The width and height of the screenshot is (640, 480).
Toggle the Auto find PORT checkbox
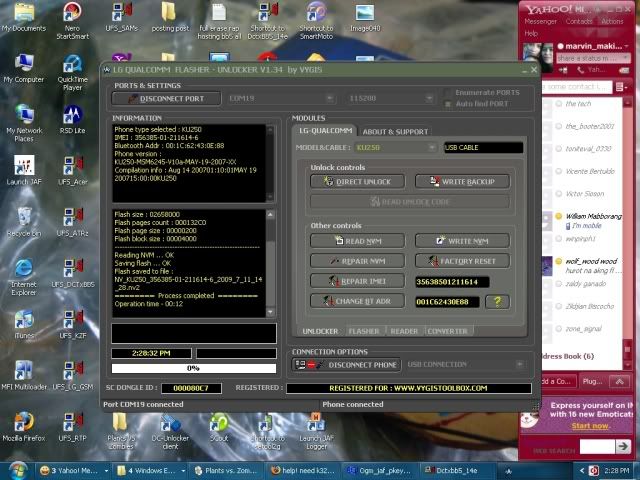(448, 104)
